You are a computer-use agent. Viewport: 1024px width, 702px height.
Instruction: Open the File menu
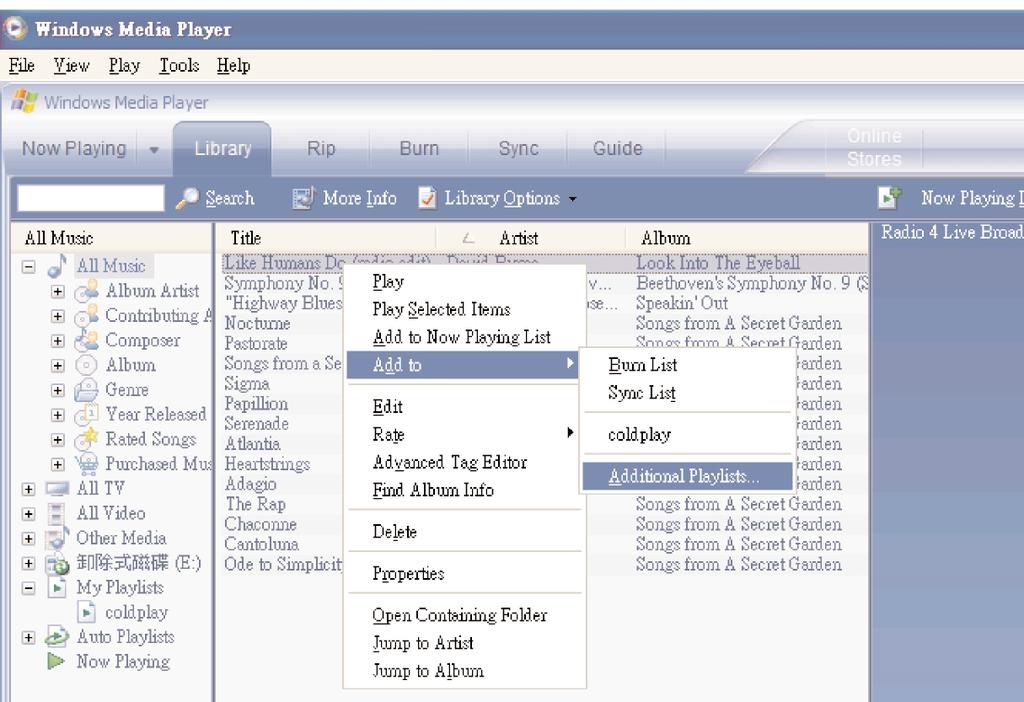coord(22,65)
